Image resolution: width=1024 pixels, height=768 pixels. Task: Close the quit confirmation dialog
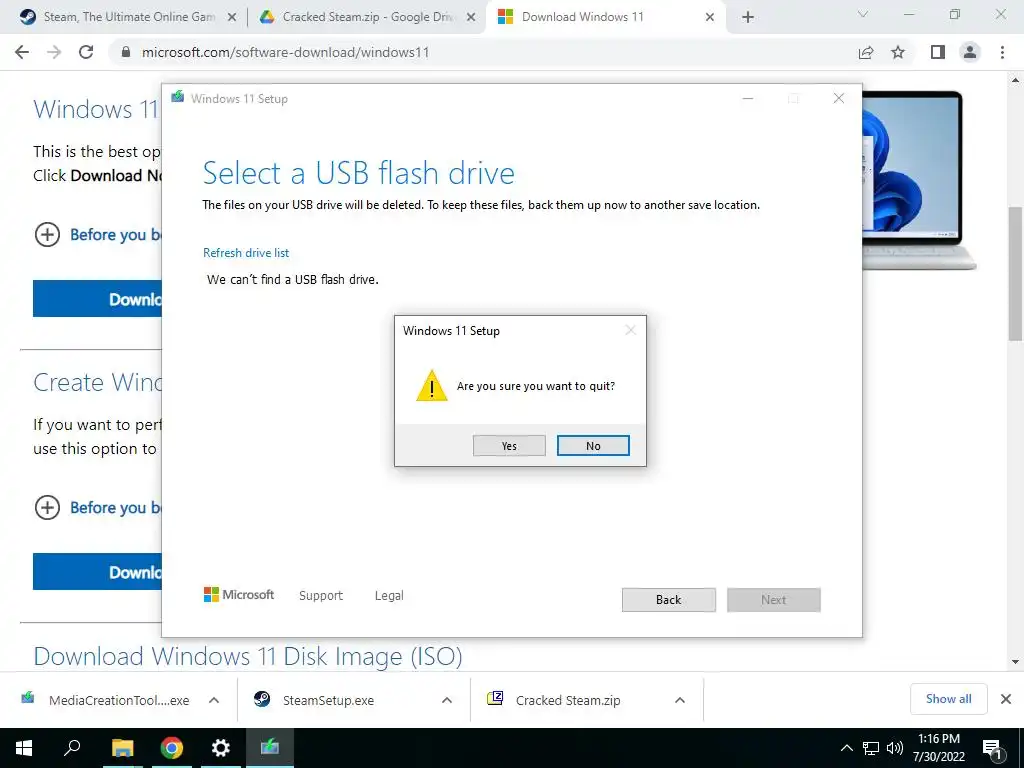pos(630,330)
